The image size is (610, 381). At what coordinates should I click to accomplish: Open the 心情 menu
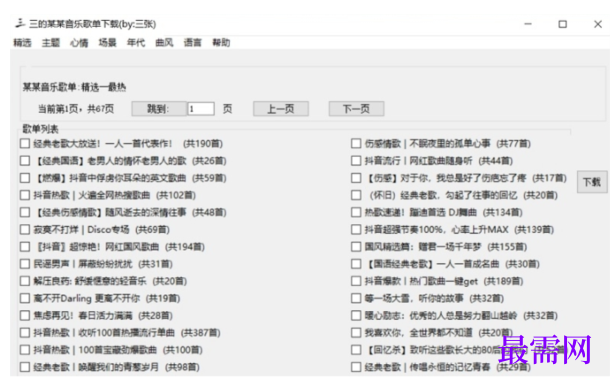tap(79, 42)
